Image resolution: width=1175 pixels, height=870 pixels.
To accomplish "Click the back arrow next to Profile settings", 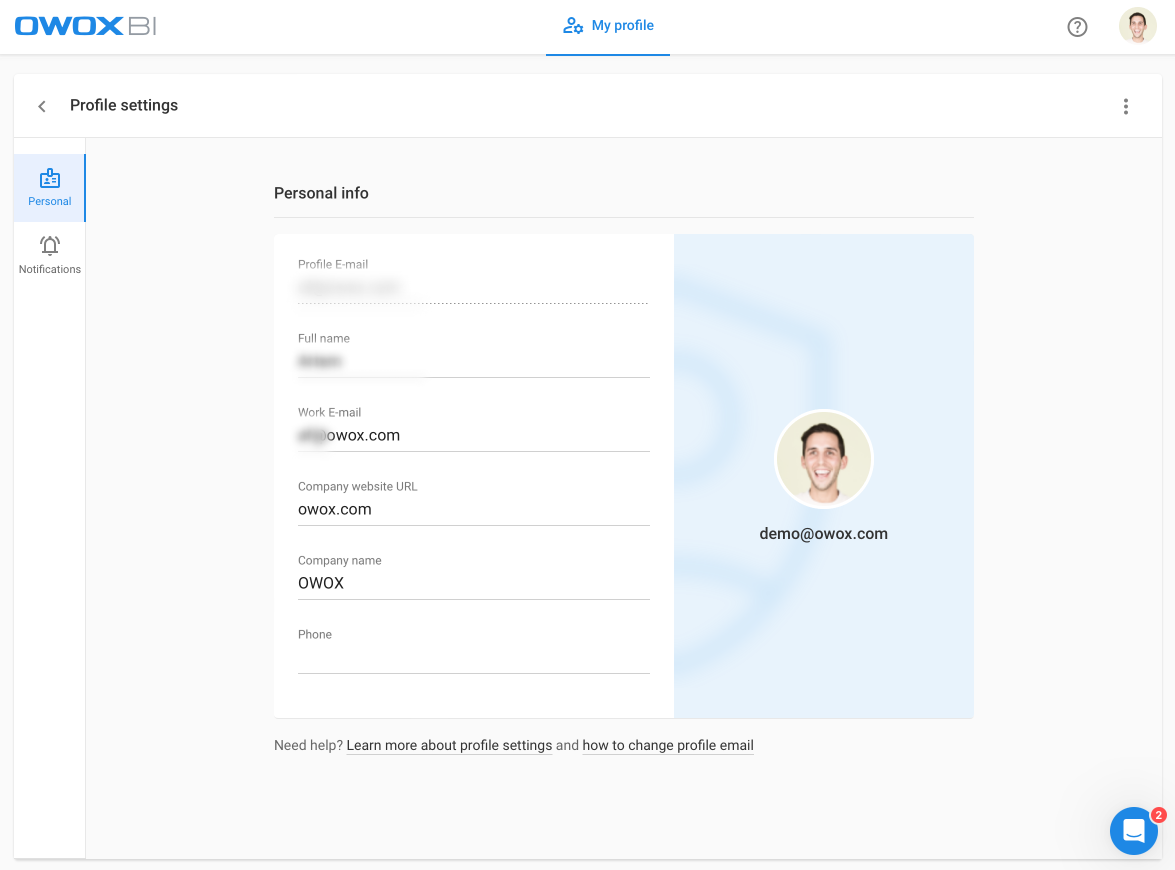I will (x=42, y=105).
